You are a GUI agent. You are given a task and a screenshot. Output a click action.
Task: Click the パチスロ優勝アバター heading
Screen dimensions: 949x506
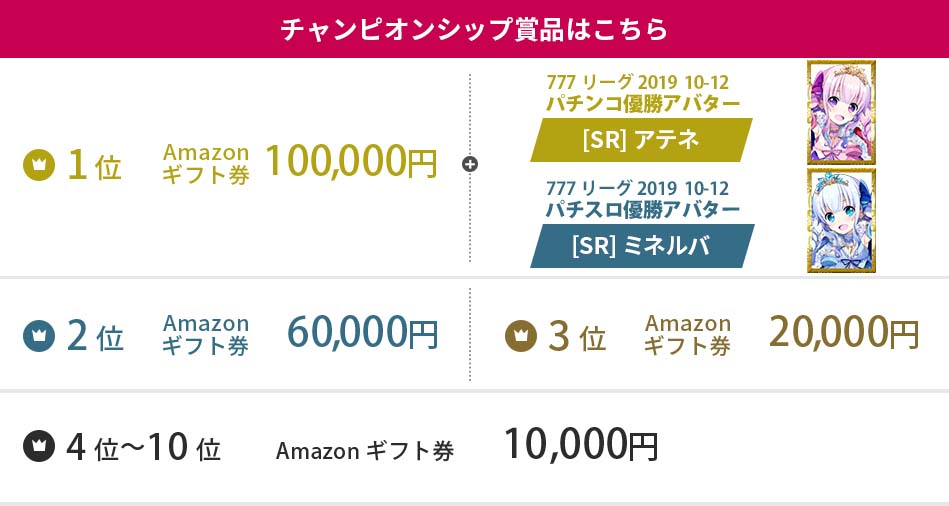point(642,209)
